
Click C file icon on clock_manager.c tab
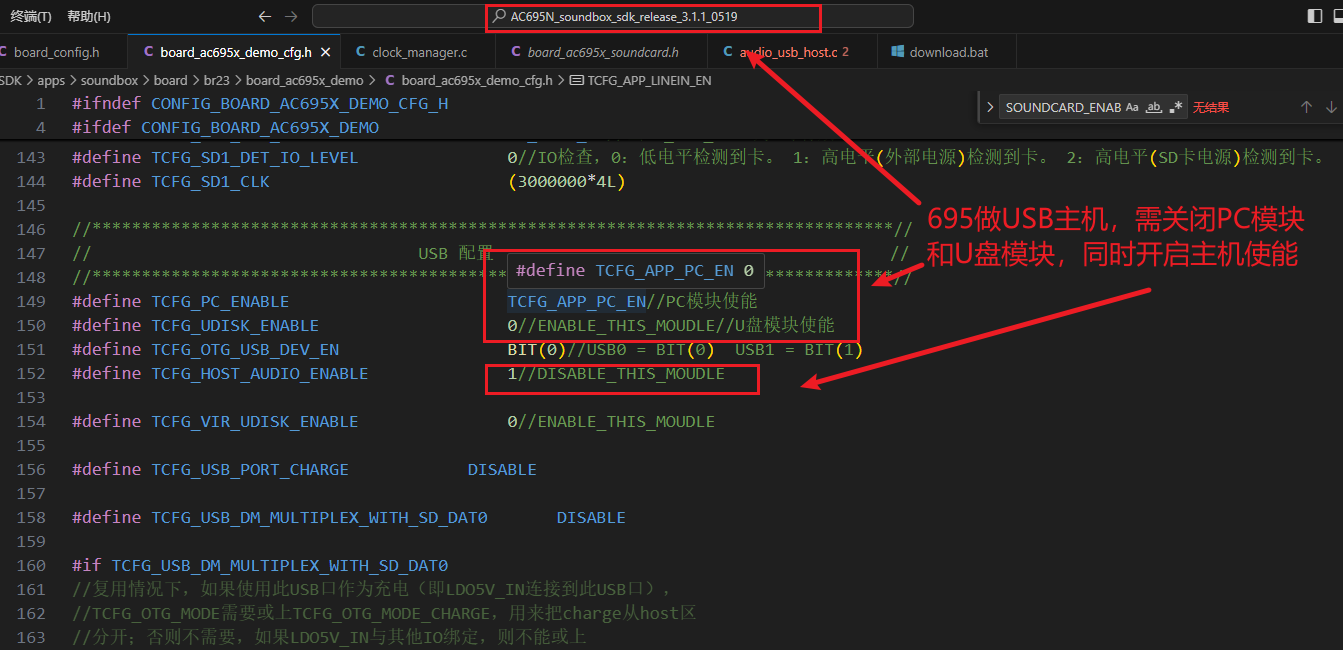[x=361, y=52]
